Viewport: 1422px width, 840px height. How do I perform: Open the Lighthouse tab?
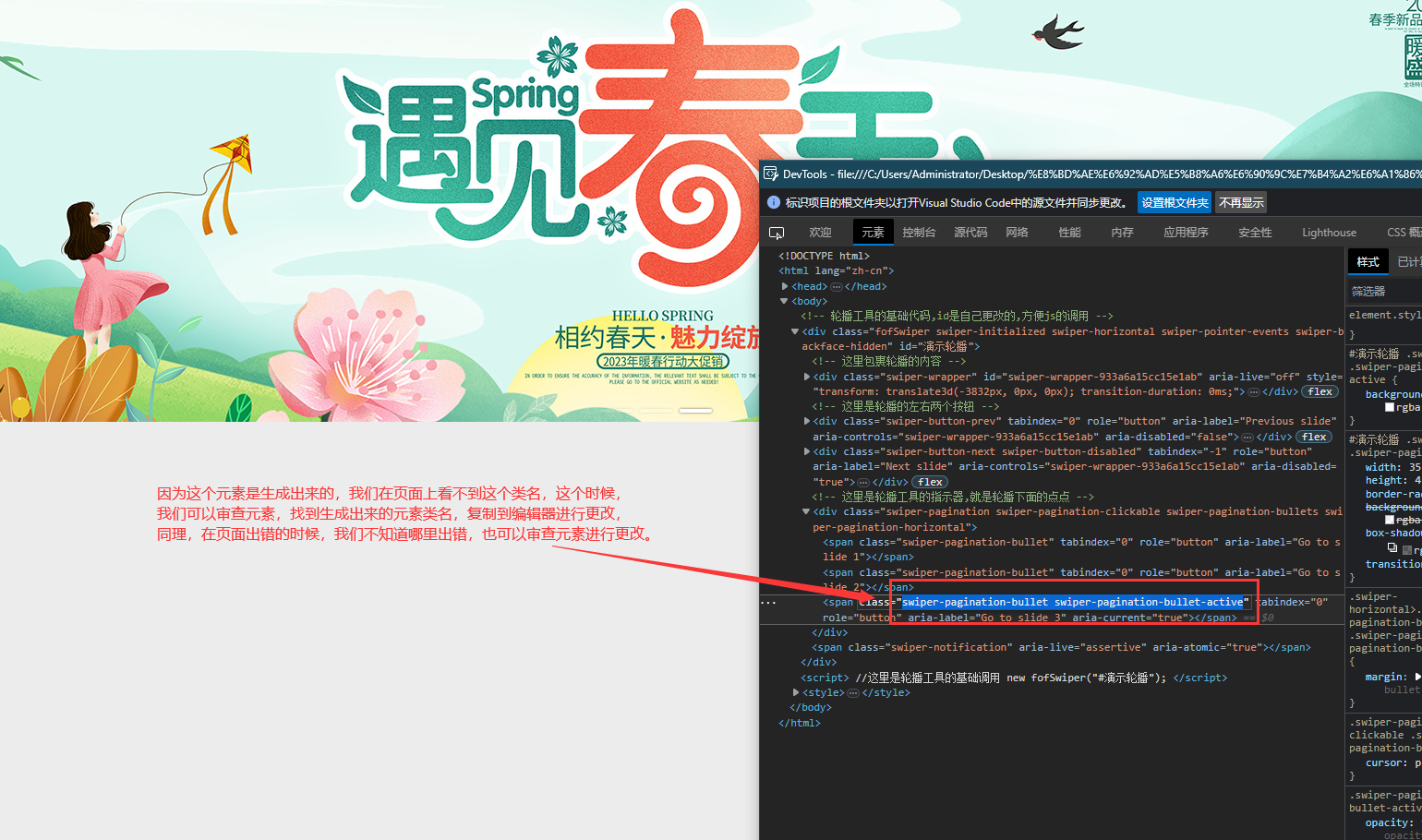click(x=1329, y=233)
